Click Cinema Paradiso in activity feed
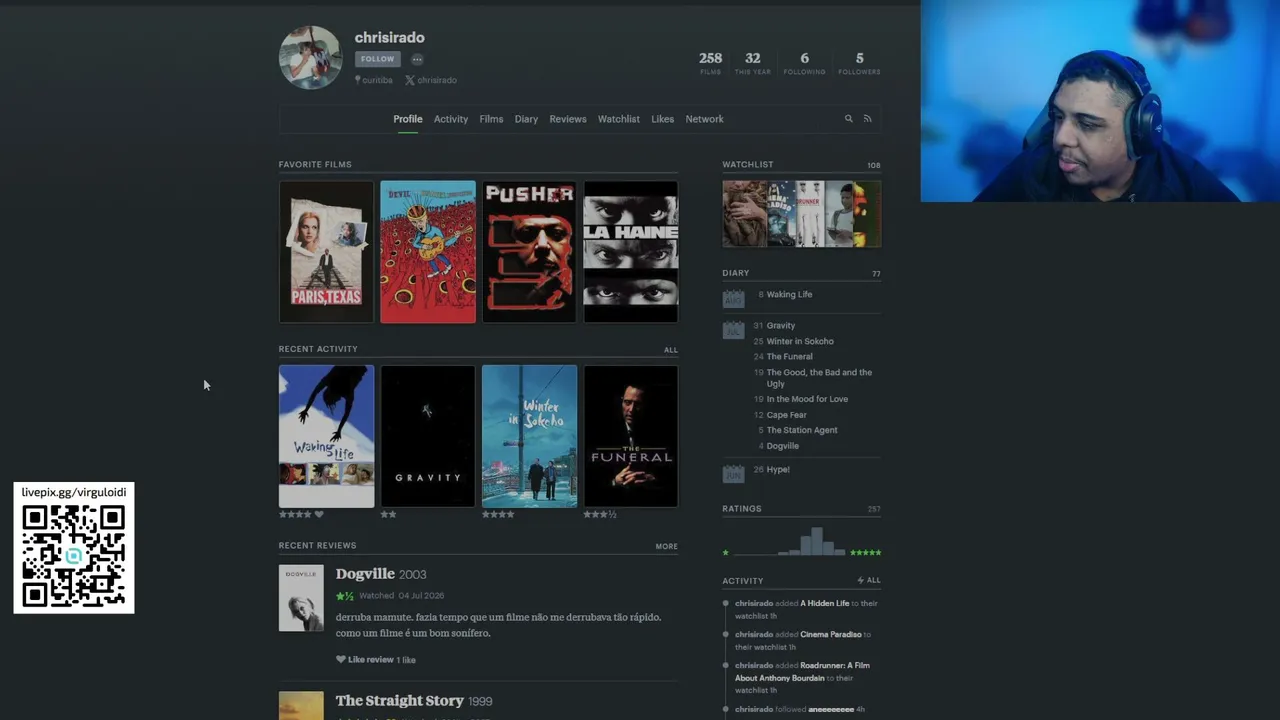This screenshot has height=720, width=1280. click(x=831, y=635)
